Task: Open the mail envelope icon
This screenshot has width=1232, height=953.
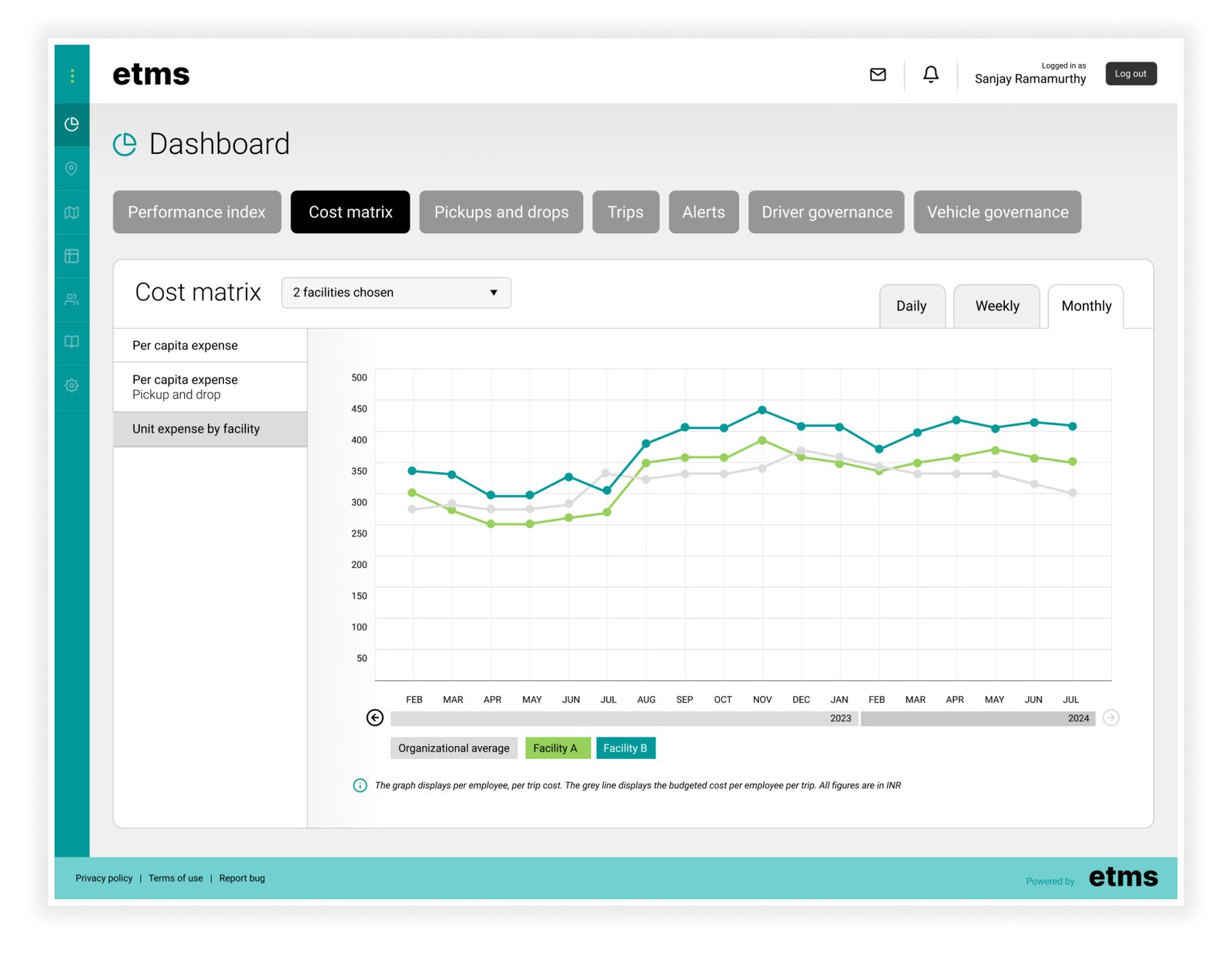Action: 878,75
